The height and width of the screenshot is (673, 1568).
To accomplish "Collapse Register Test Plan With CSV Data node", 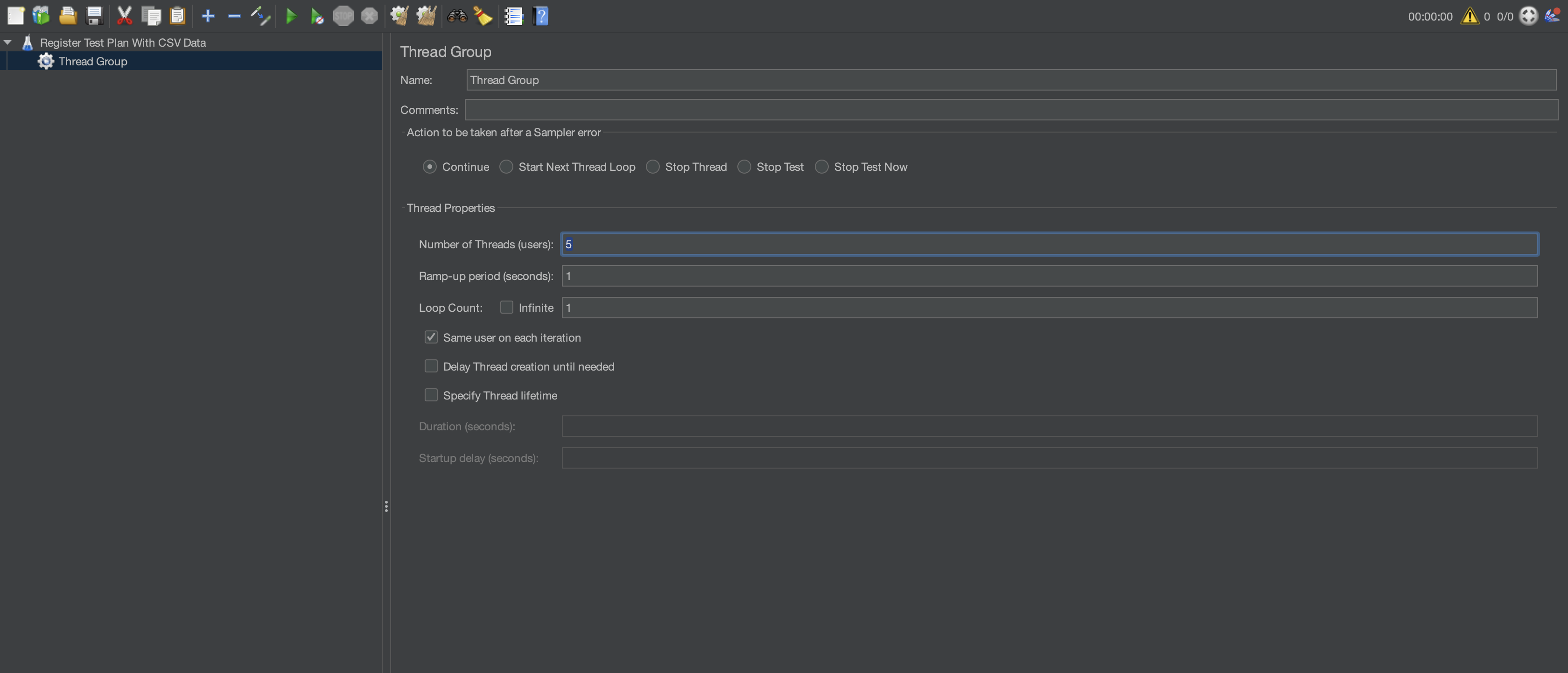I will [x=7, y=42].
